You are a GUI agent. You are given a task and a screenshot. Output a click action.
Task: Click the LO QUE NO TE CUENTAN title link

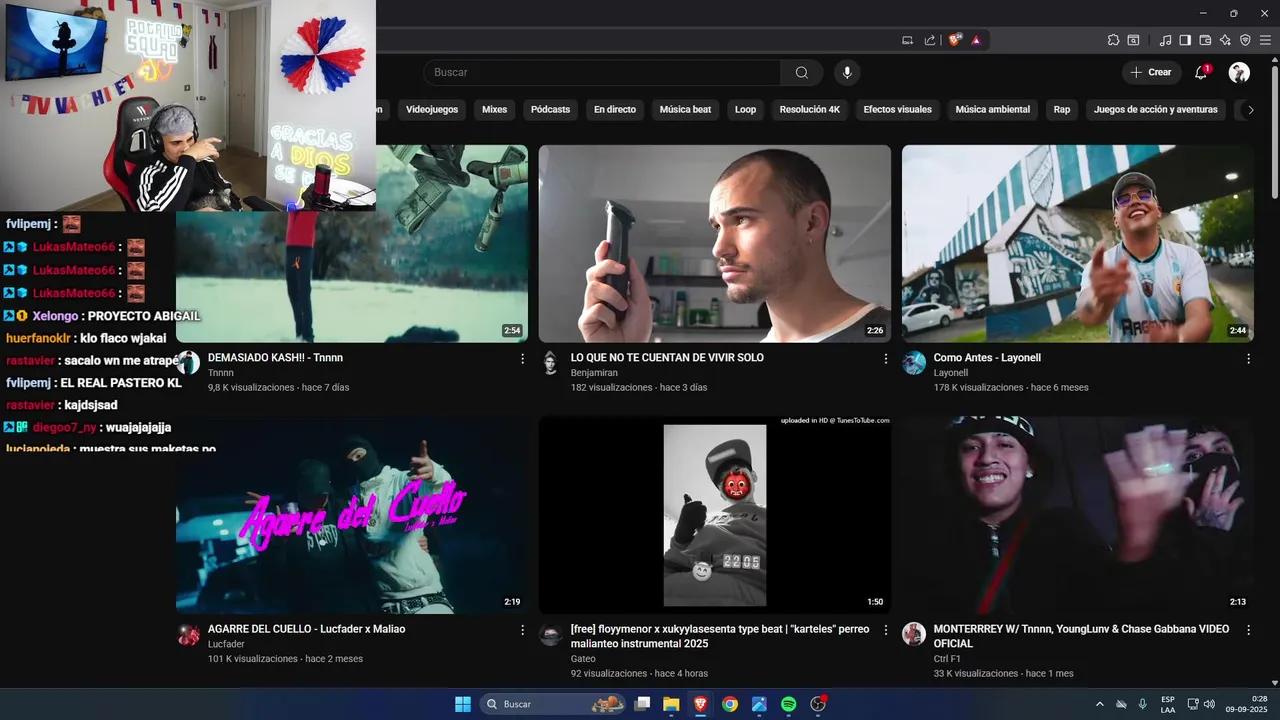pyautogui.click(x=667, y=358)
